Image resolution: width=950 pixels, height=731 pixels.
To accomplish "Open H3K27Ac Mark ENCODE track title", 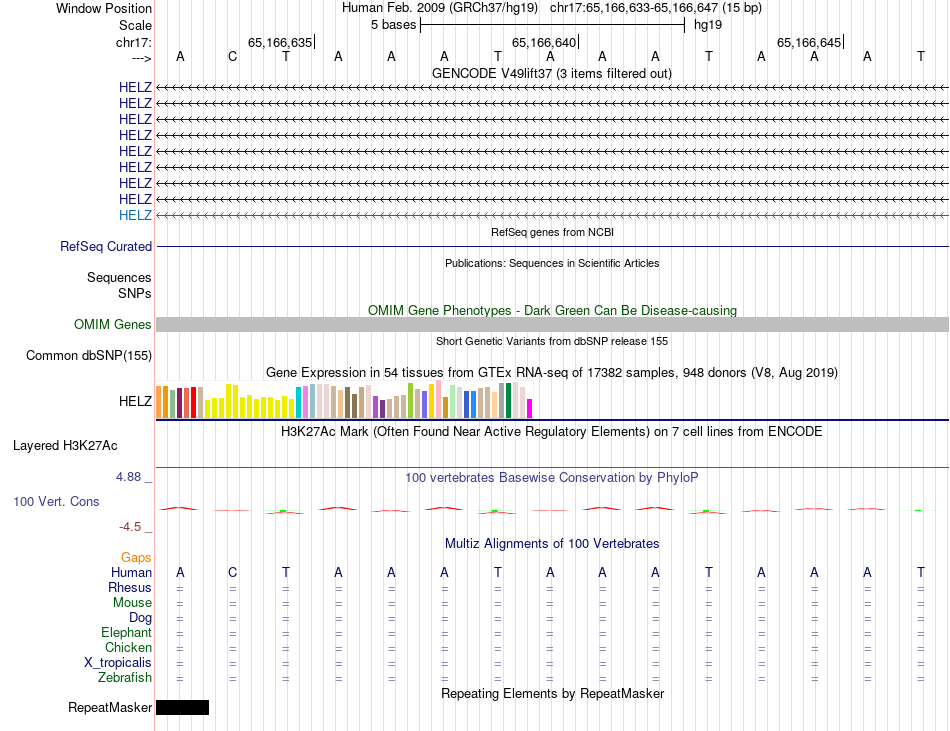I will point(552,432).
